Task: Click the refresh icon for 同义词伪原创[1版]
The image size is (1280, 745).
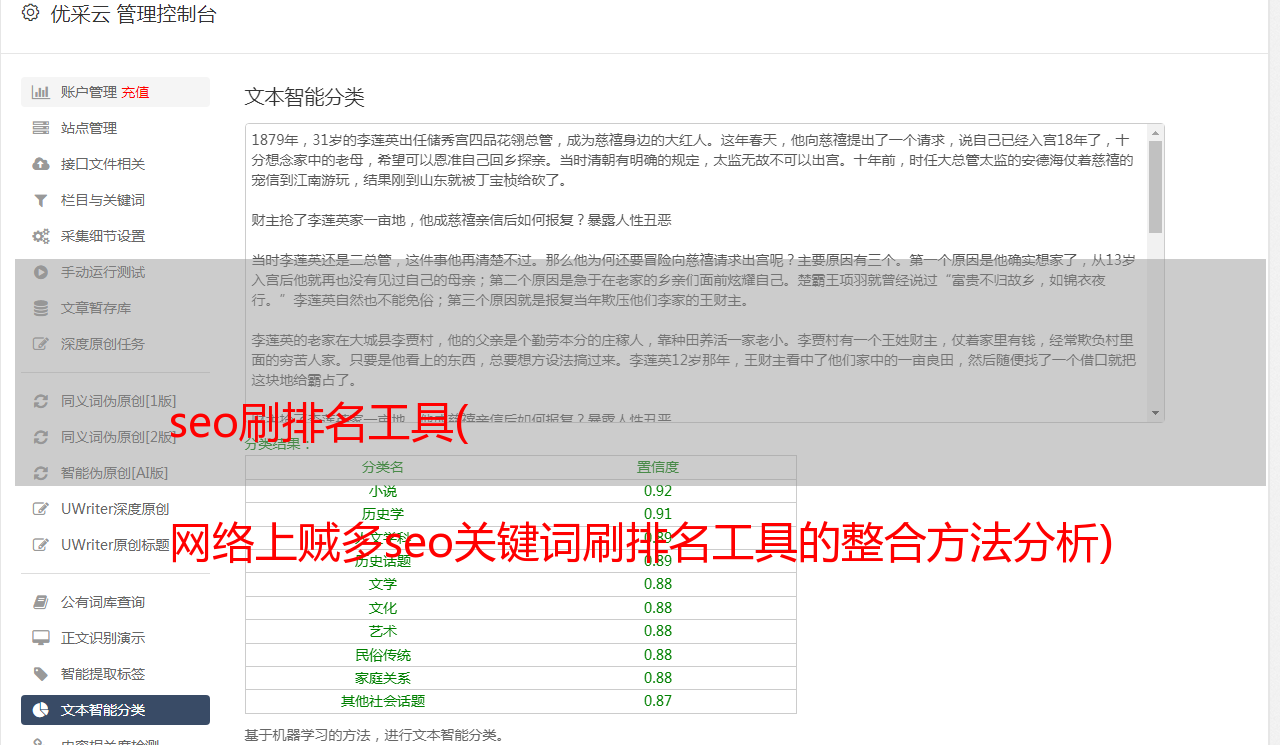Action: (x=41, y=401)
